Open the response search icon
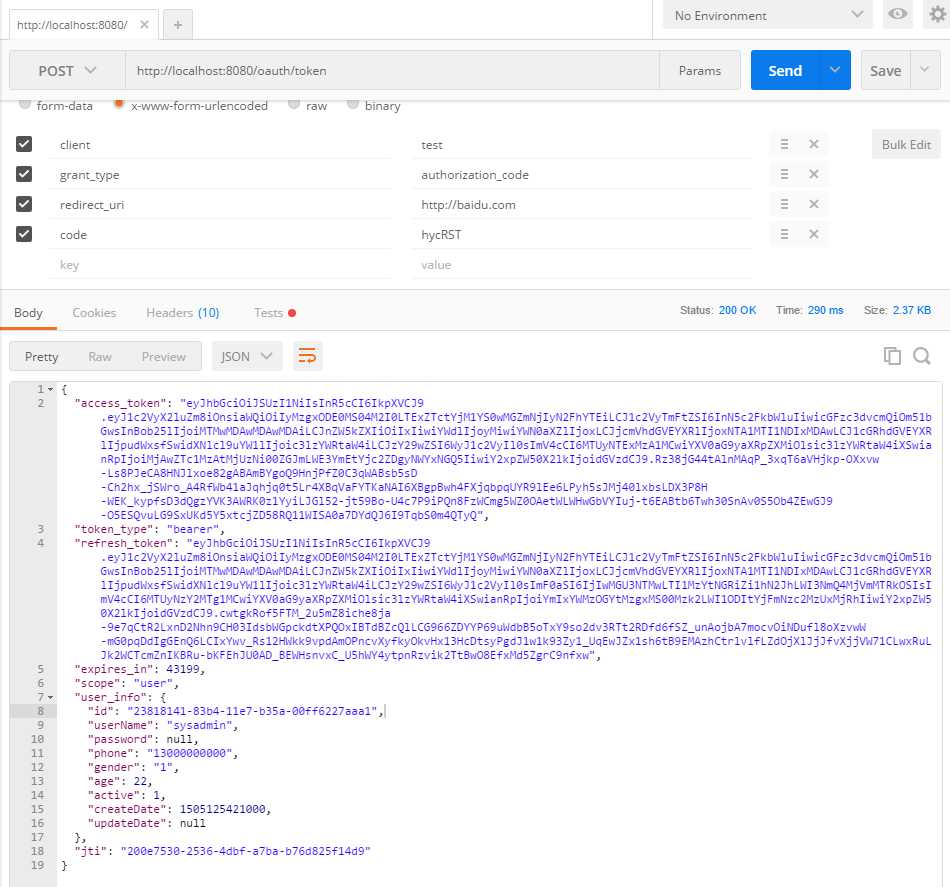This screenshot has width=950, height=887. [922, 356]
